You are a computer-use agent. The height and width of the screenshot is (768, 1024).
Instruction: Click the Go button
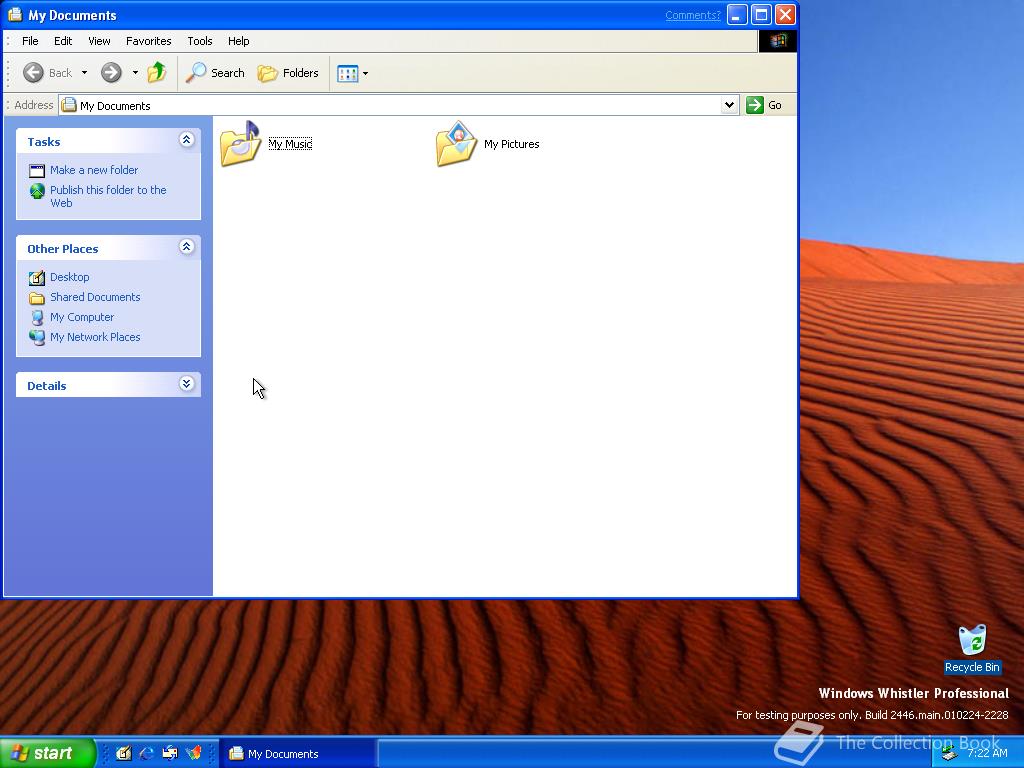tap(764, 105)
